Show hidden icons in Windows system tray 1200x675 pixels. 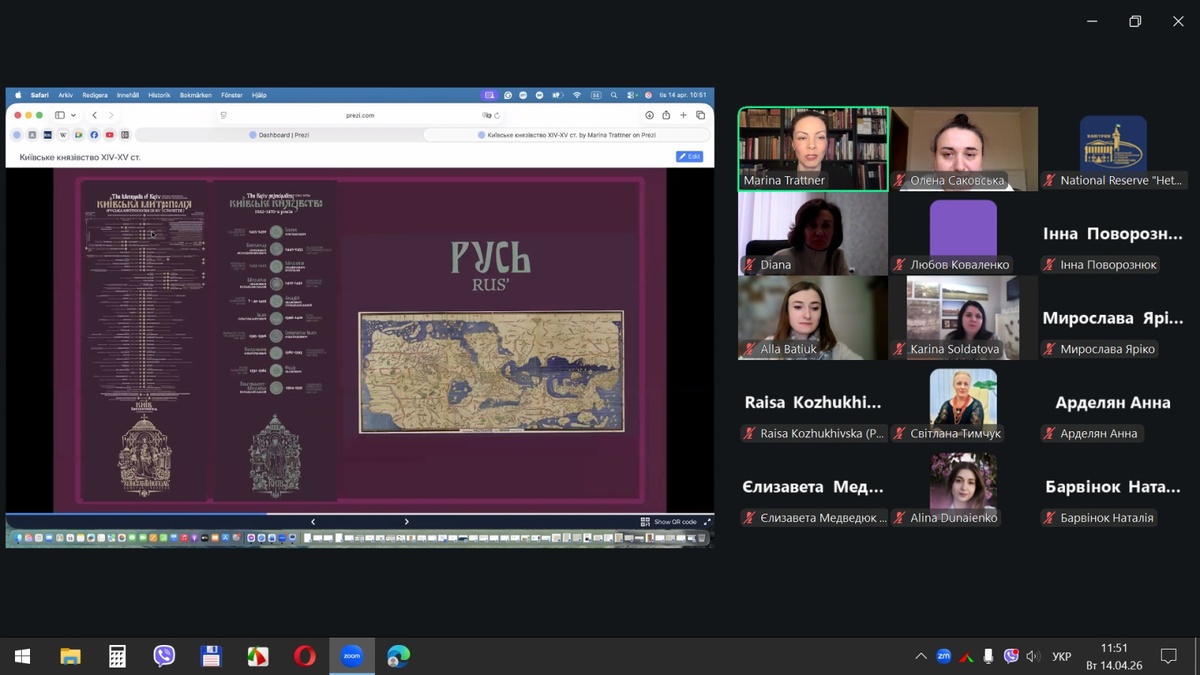pyautogui.click(x=920, y=657)
